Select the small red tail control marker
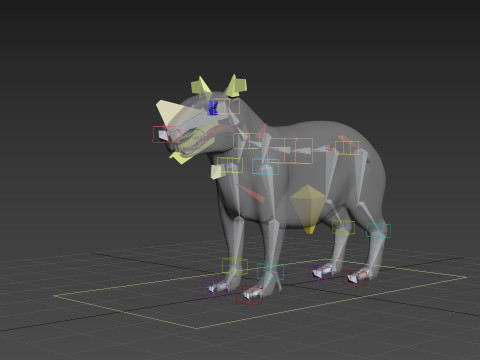The width and height of the screenshot is (480, 360). (330, 148)
